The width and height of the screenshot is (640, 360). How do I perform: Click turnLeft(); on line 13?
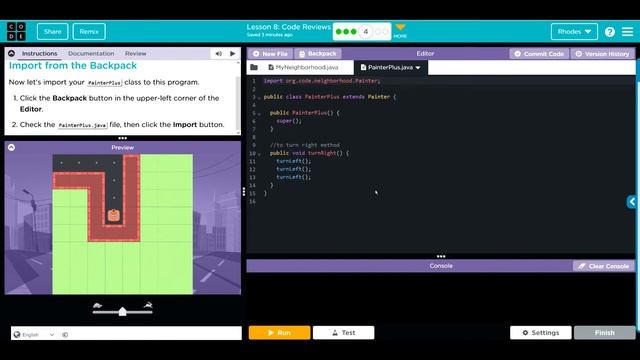click(293, 177)
